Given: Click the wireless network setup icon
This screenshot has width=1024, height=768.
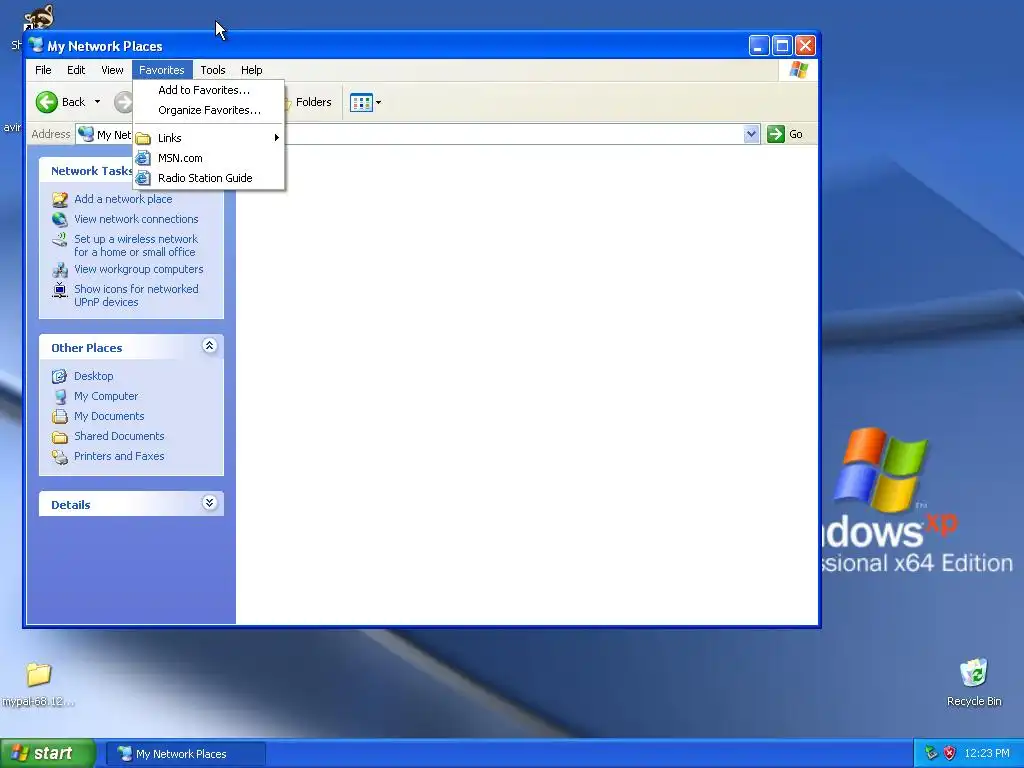Looking at the screenshot, I should point(60,240).
